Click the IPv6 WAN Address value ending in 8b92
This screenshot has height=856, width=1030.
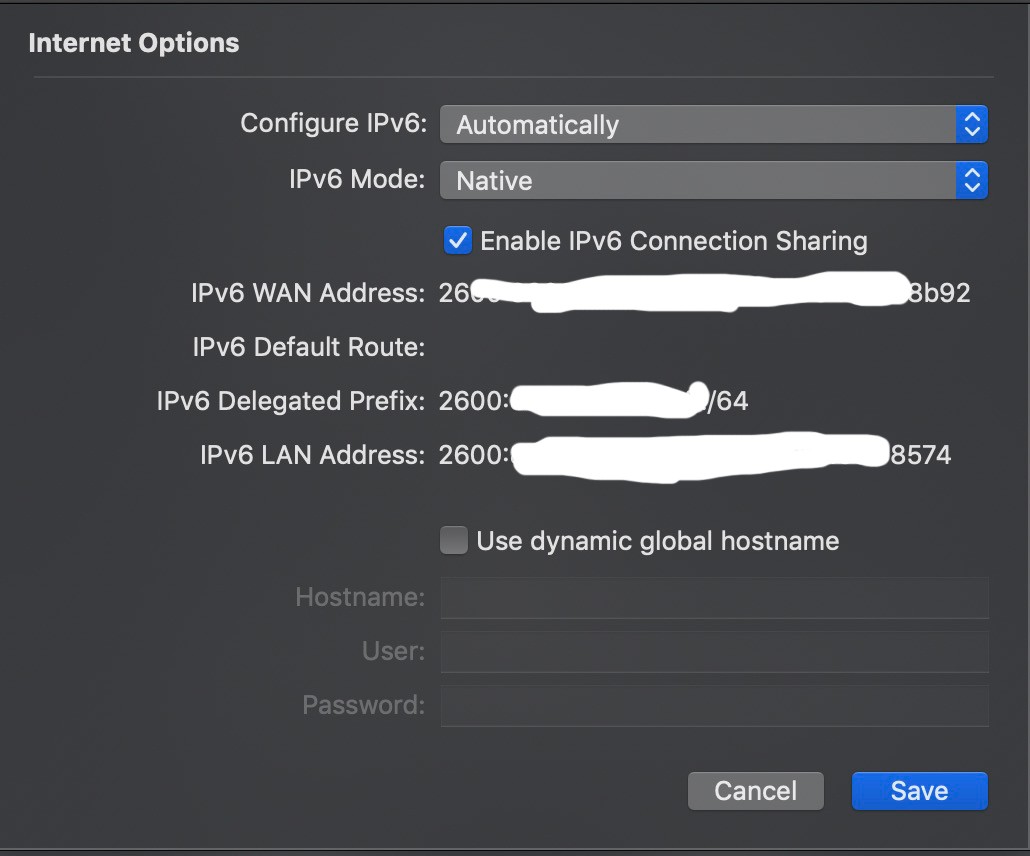coord(704,294)
